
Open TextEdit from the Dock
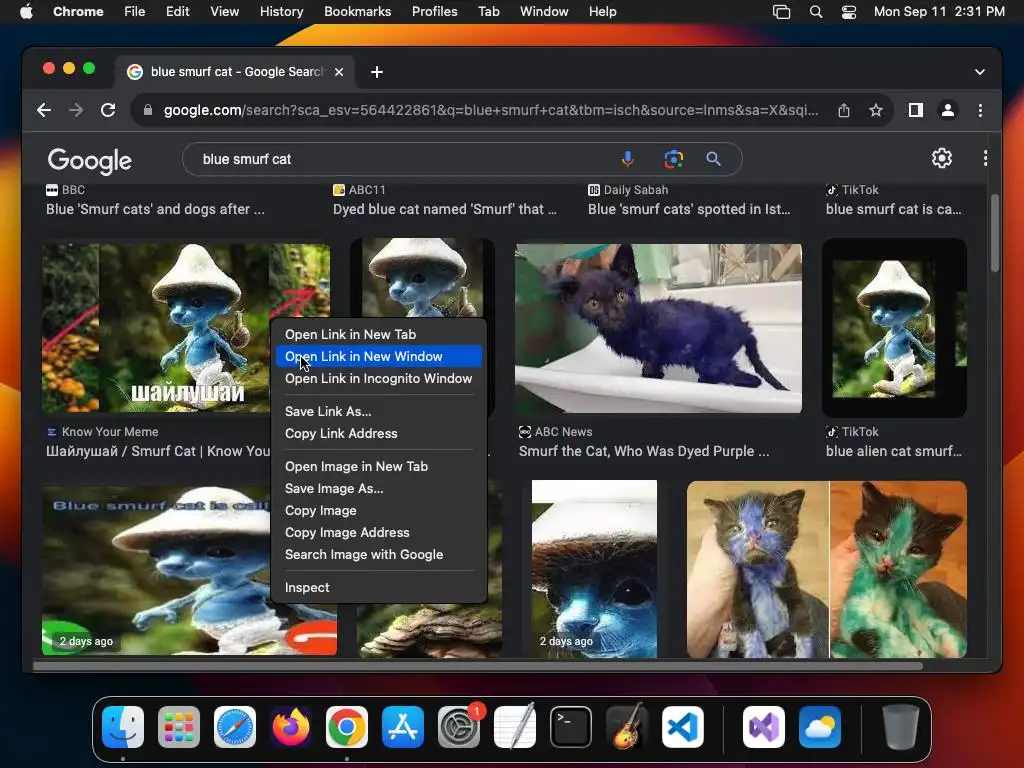pos(515,727)
